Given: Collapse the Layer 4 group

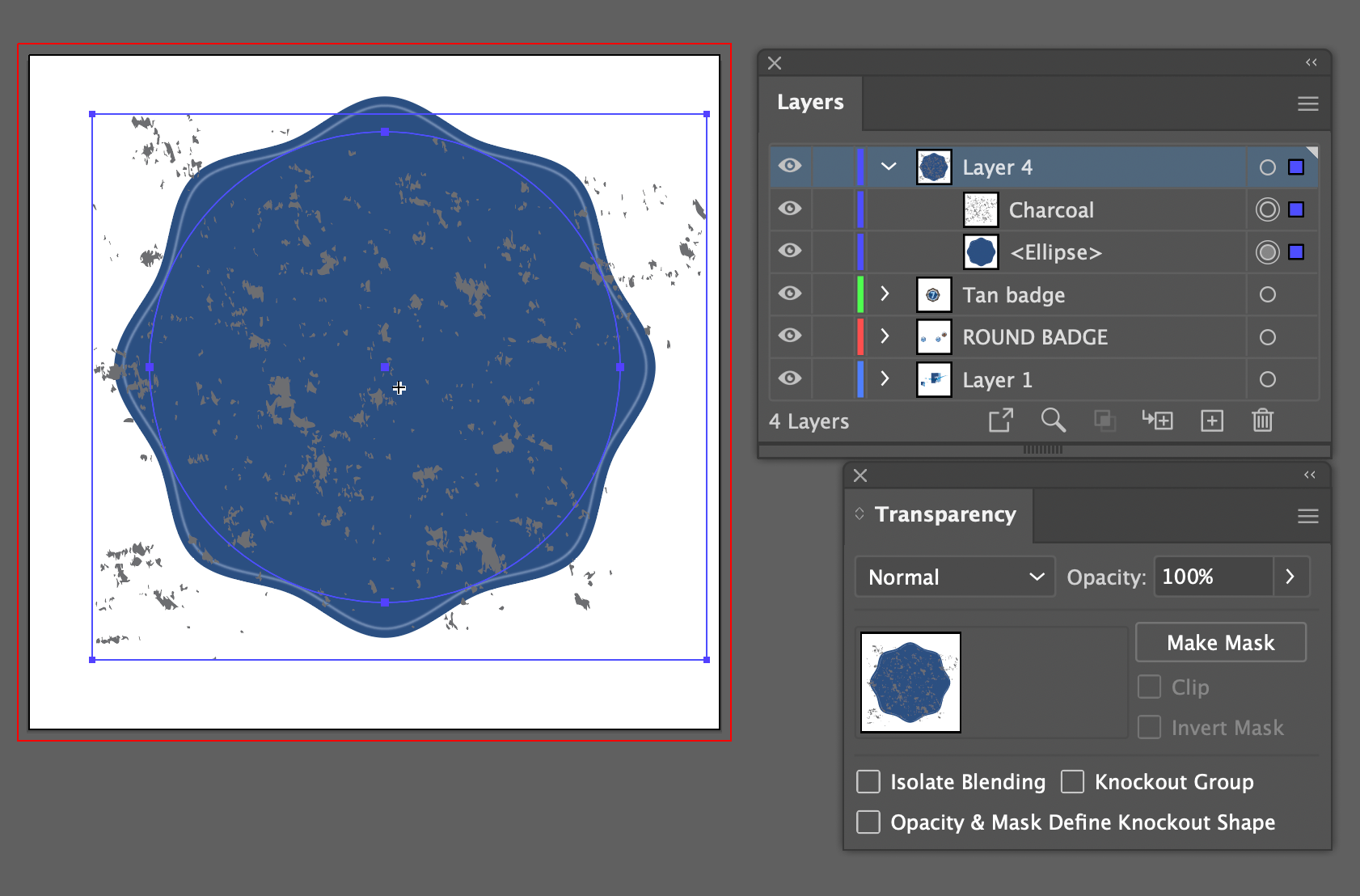Looking at the screenshot, I should (888, 167).
